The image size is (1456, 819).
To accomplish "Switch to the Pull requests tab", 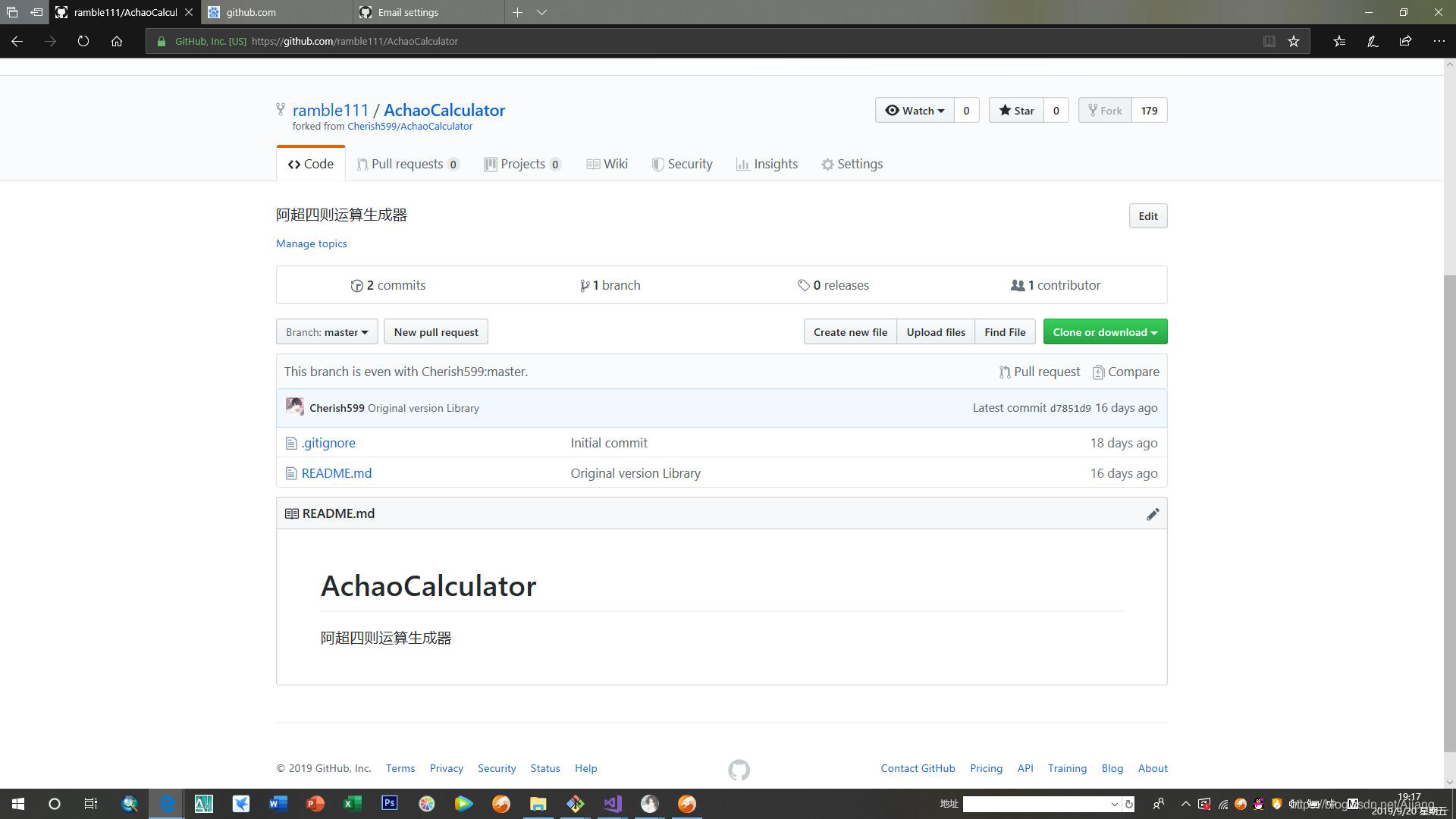I will click(407, 165).
